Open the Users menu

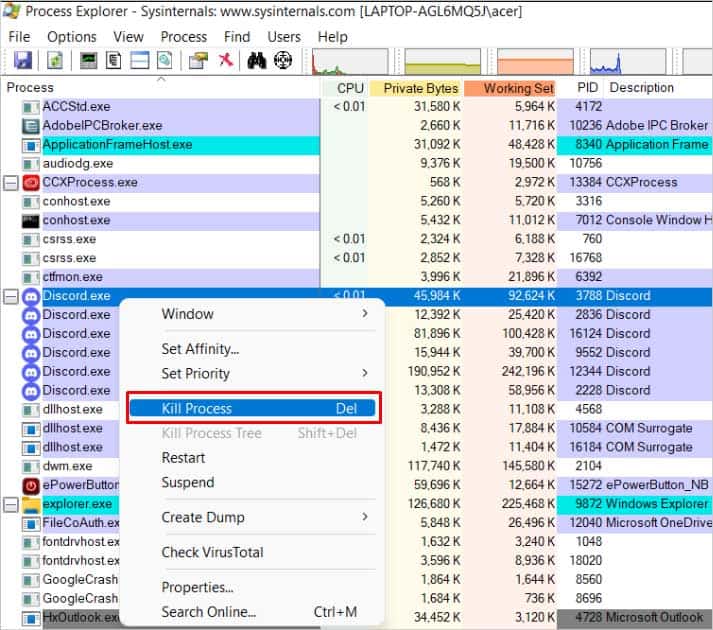(284, 37)
